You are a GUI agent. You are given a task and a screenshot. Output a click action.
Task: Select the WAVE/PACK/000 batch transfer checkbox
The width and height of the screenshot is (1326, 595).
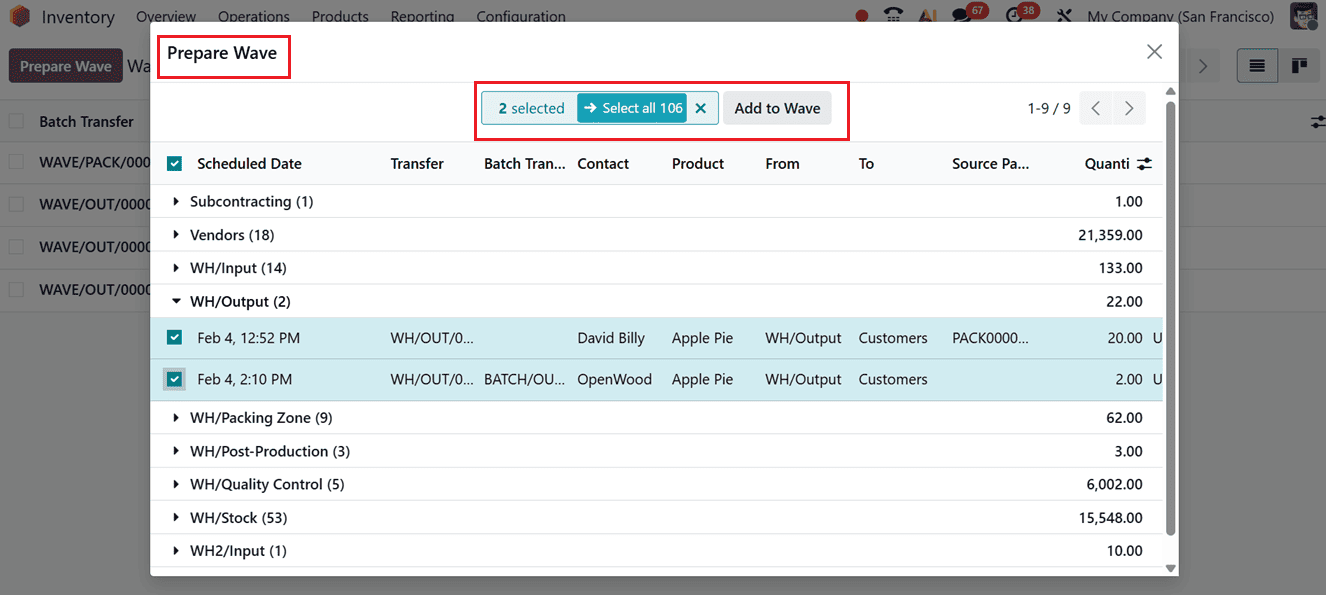pos(15,162)
